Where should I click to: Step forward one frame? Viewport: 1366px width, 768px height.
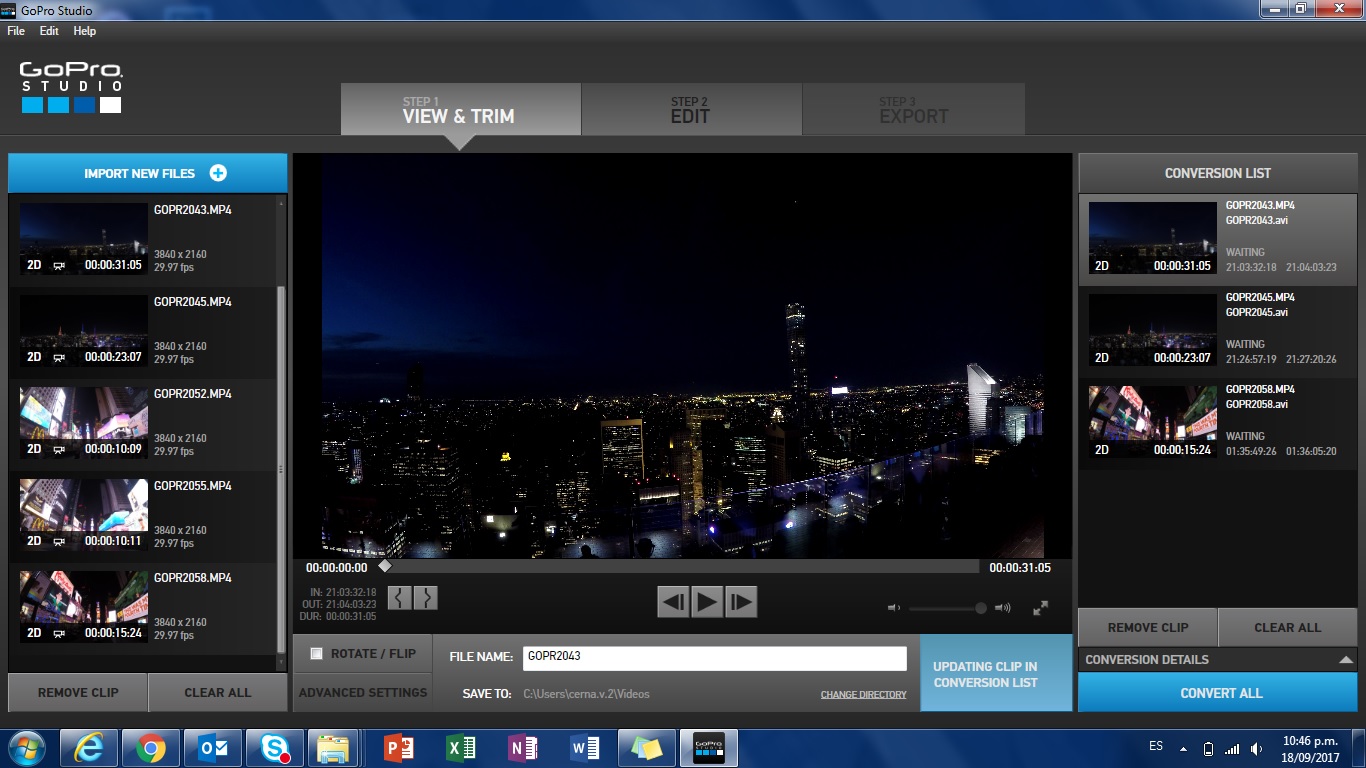pyautogui.click(x=741, y=602)
